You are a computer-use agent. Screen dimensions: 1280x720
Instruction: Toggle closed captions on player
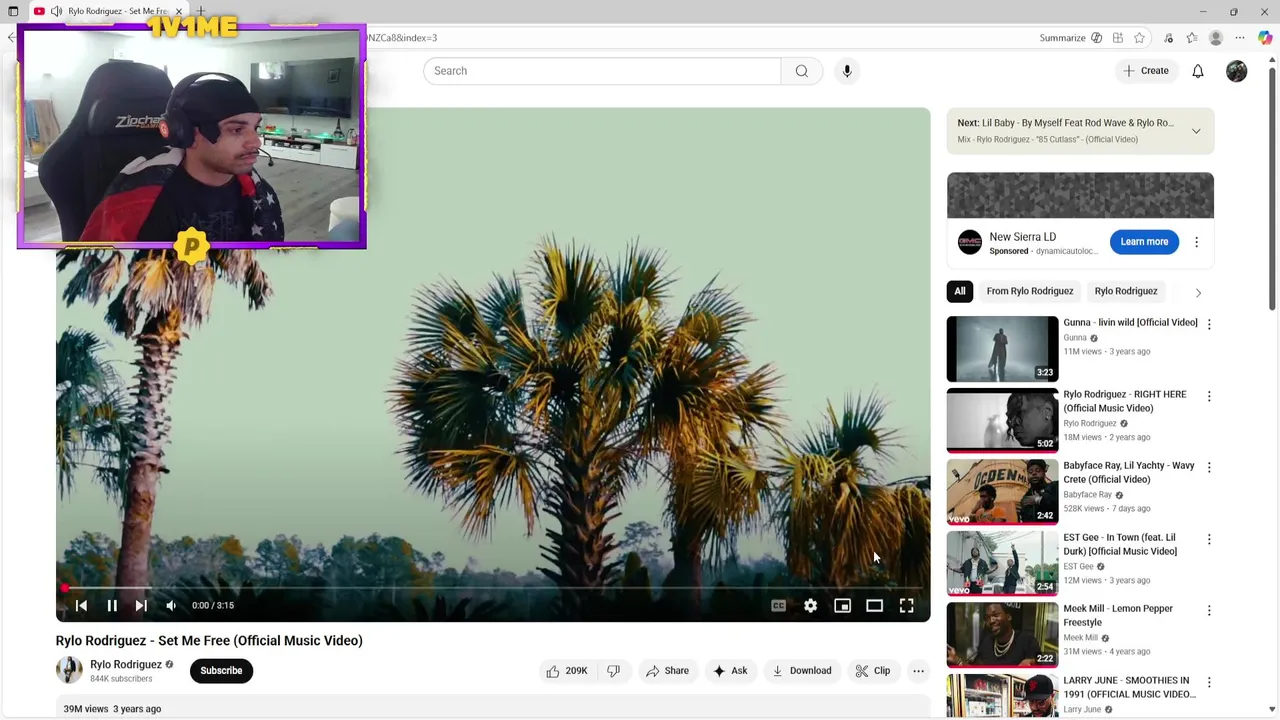pos(778,605)
